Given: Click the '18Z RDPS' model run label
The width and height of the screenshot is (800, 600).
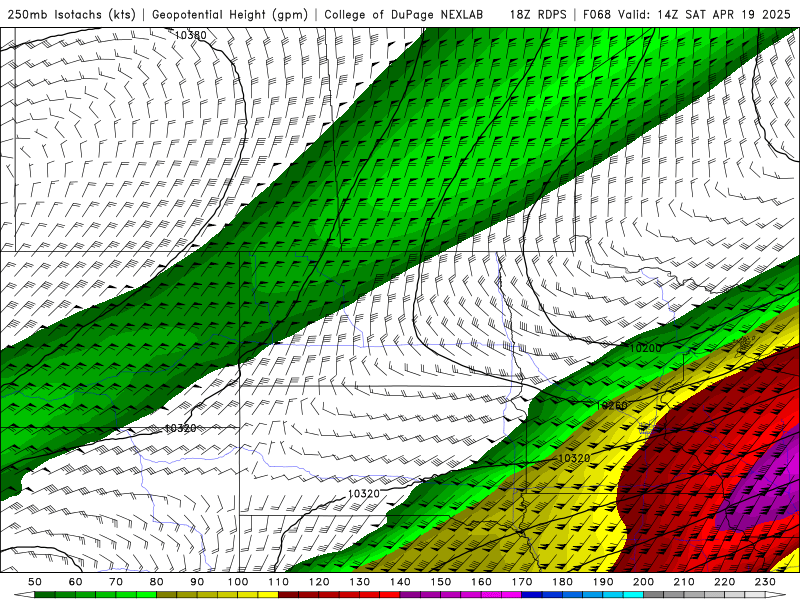Looking at the screenshot, I should [x=538, y=14].
